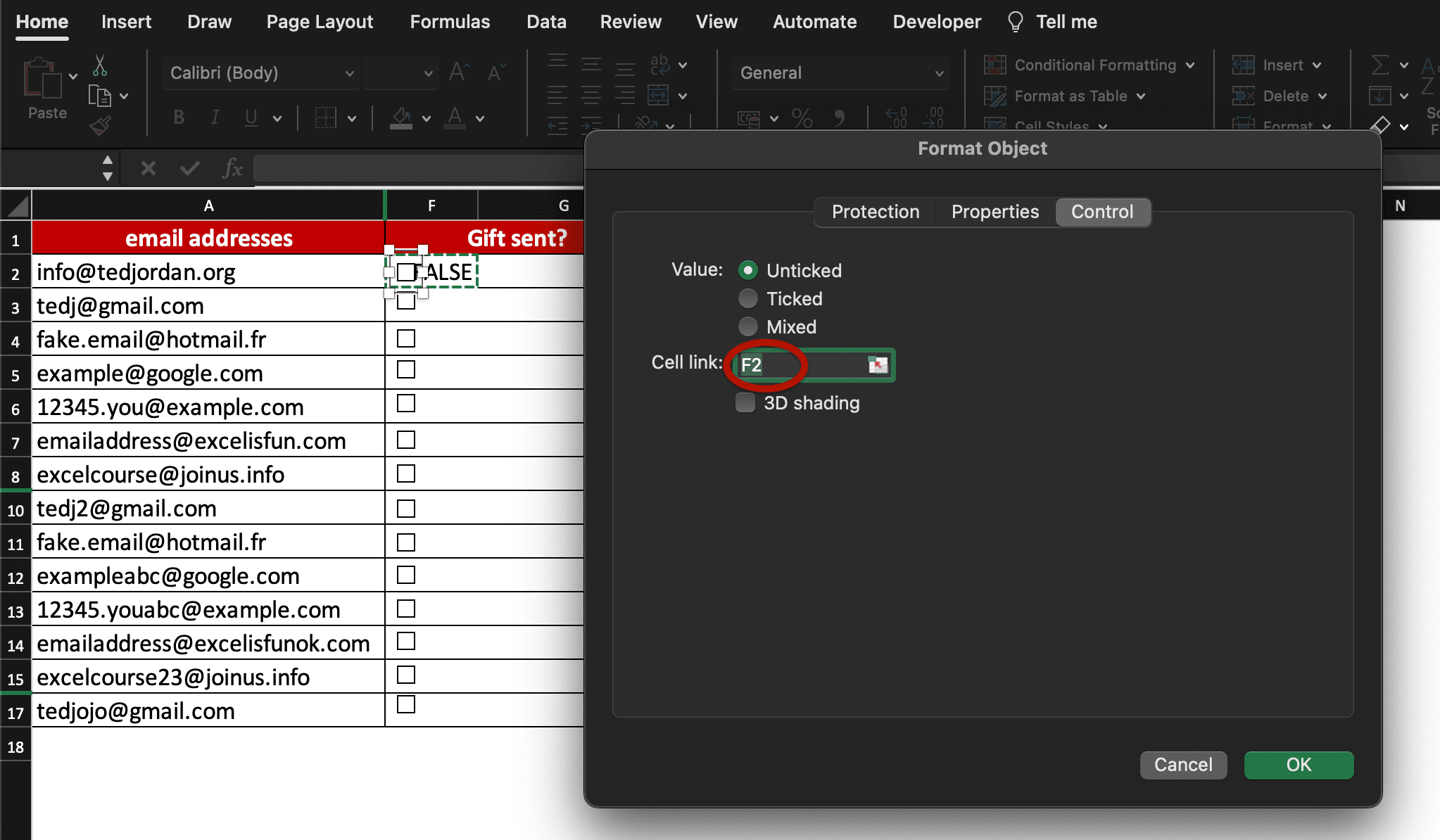Screen dimensions: 1440x840
Task: Select the Mixed value radio button
Action: pyautogui.click(x=747, y=327)
